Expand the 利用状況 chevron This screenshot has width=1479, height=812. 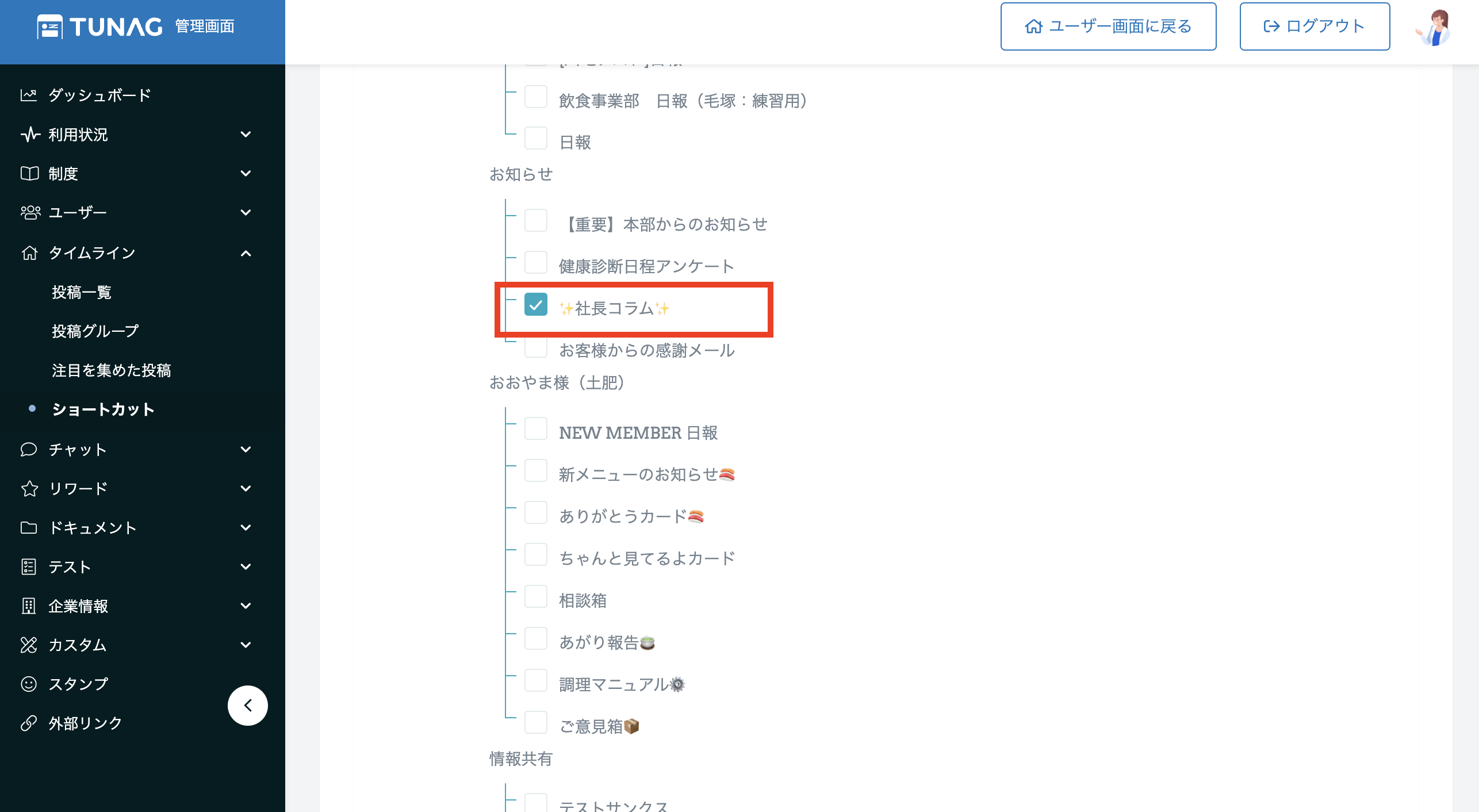[246, 134]
